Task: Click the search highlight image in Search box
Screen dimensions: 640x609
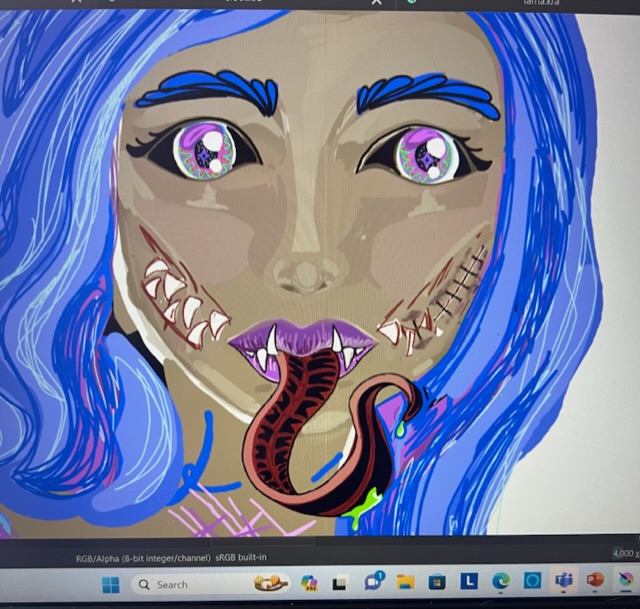Action: [270, 583]
